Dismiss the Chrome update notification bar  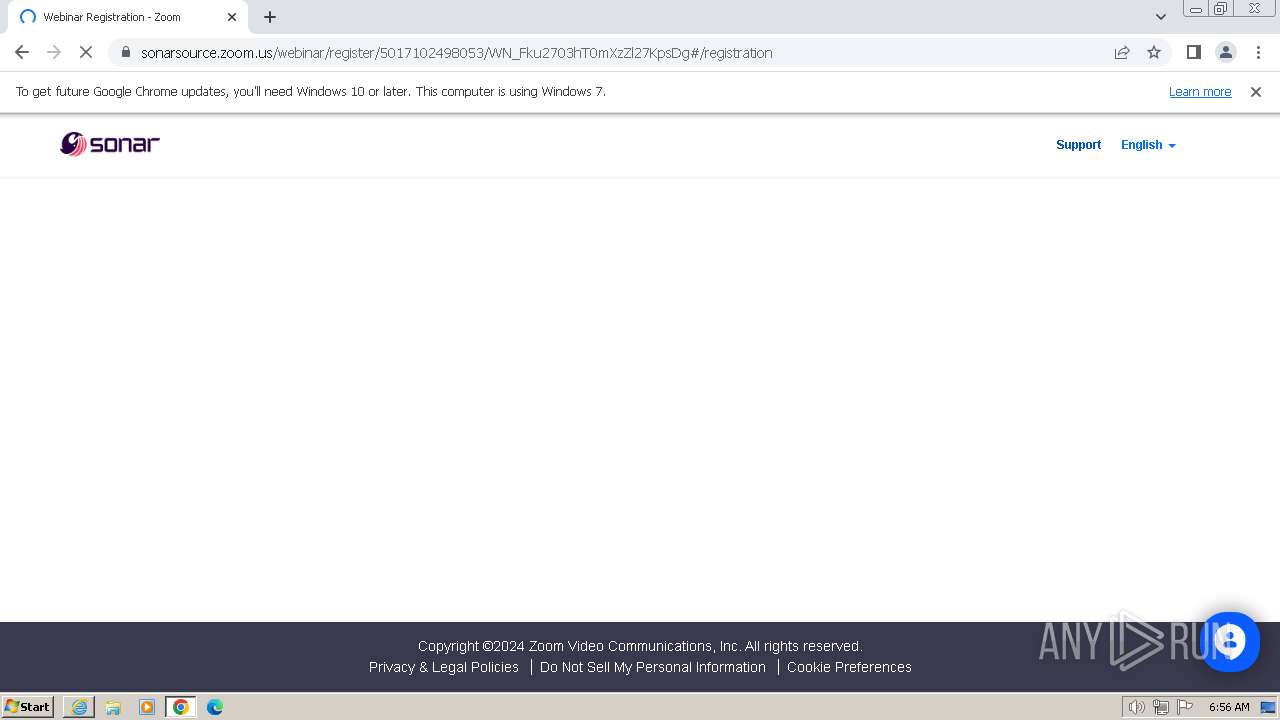[x=1256, y=92]
